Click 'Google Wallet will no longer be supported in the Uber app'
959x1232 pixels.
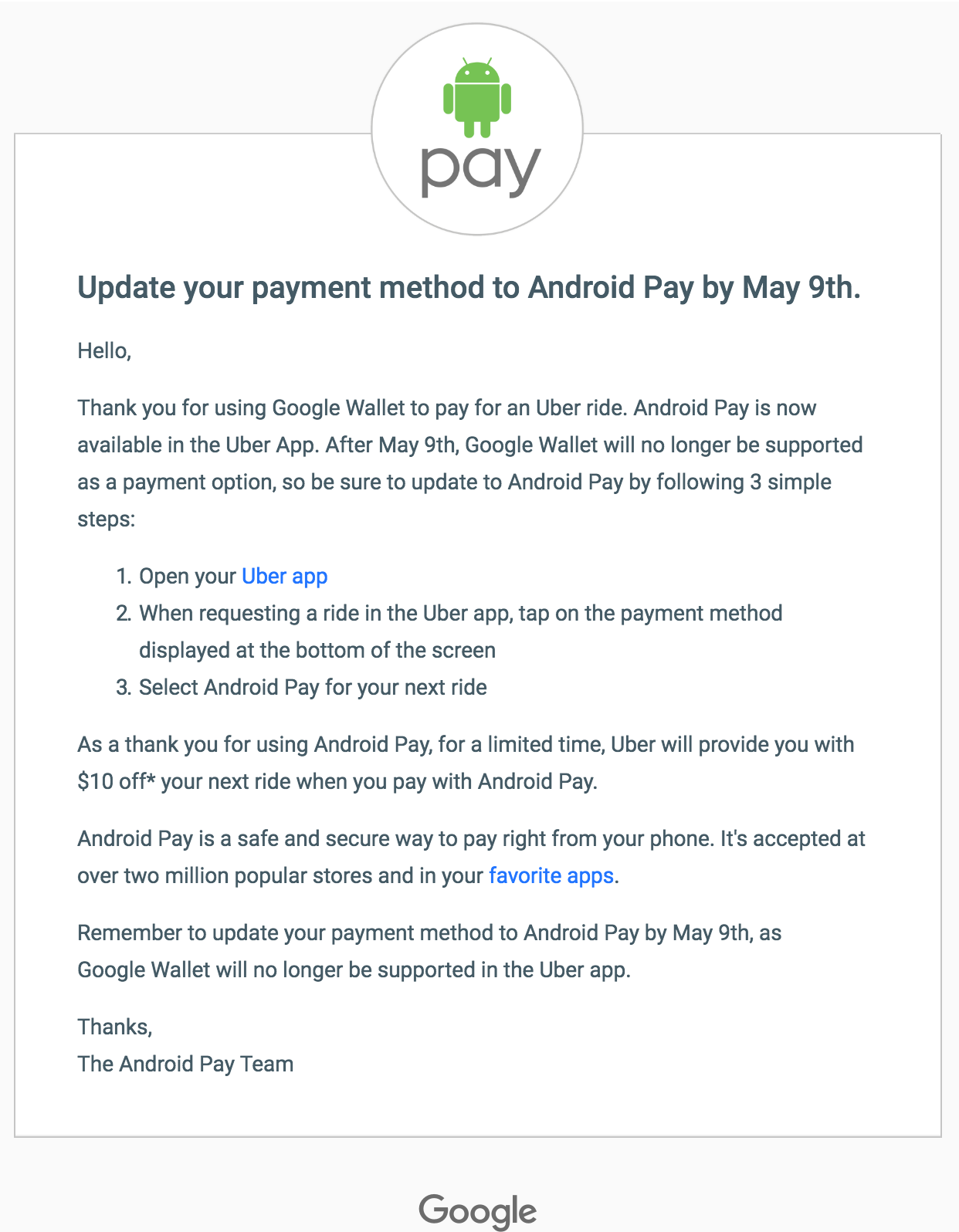coord(354,970)
